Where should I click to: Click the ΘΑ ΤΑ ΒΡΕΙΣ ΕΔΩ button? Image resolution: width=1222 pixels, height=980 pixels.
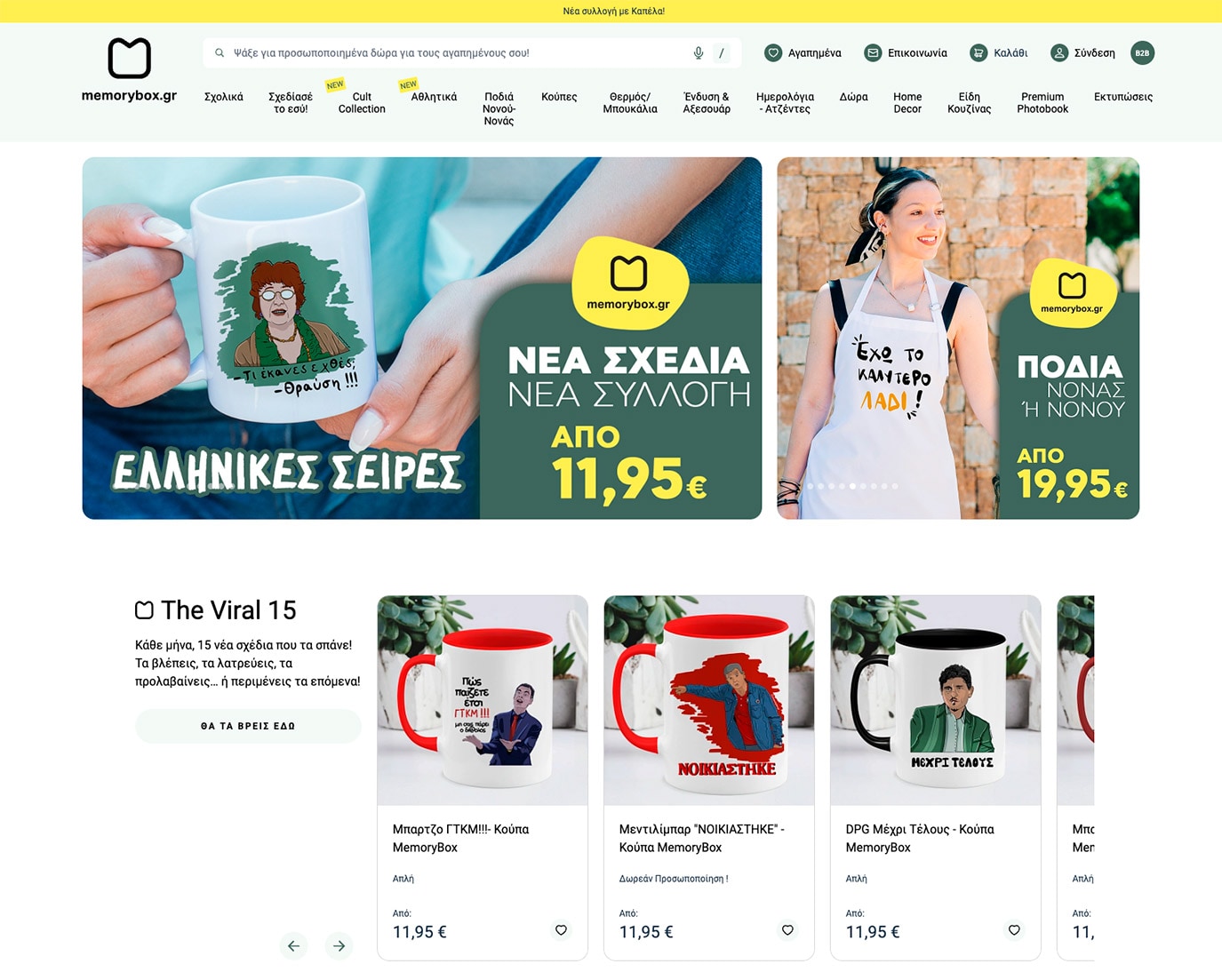(248, 726)
